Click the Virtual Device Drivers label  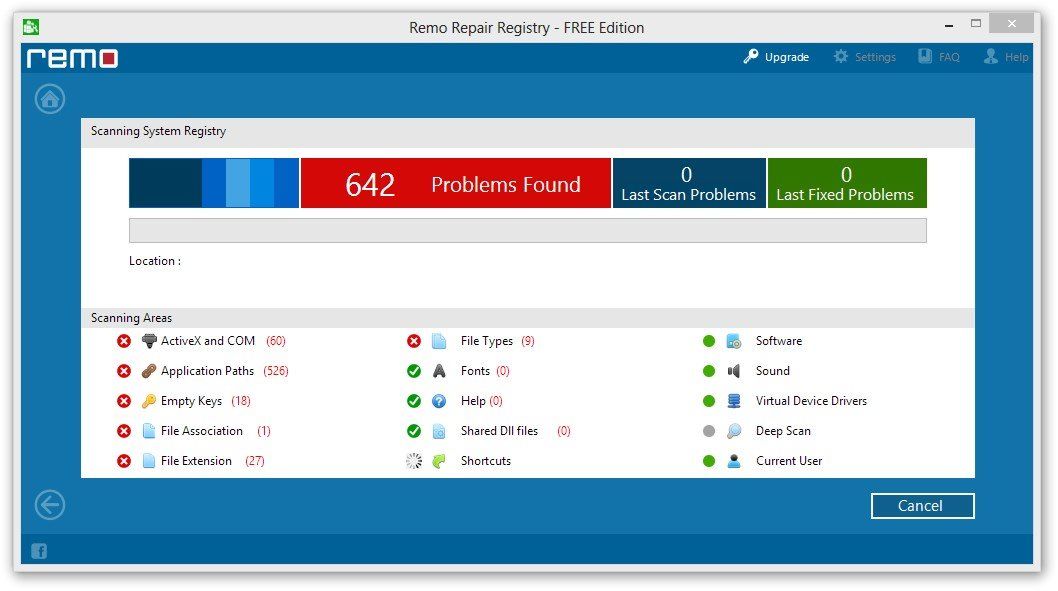coord(811,401)
